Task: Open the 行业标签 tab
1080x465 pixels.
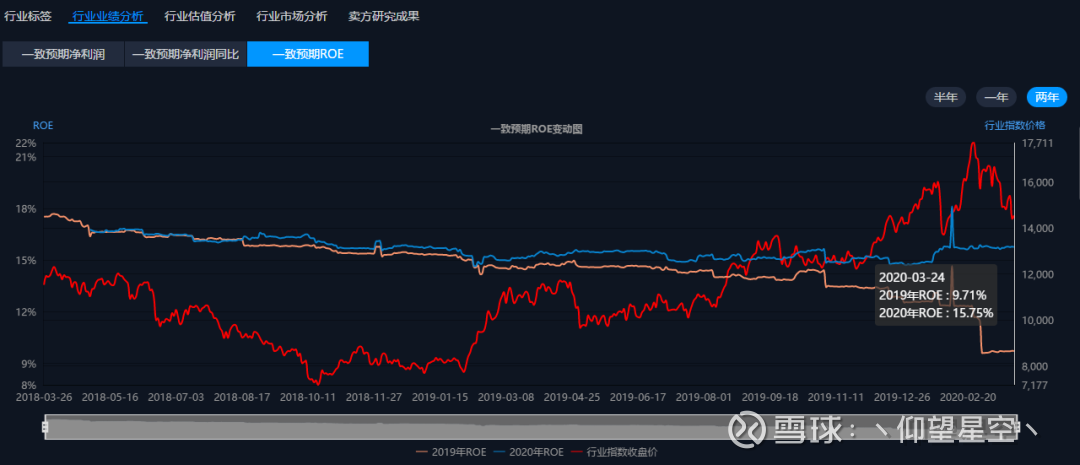Action: [x=28, y=17]
